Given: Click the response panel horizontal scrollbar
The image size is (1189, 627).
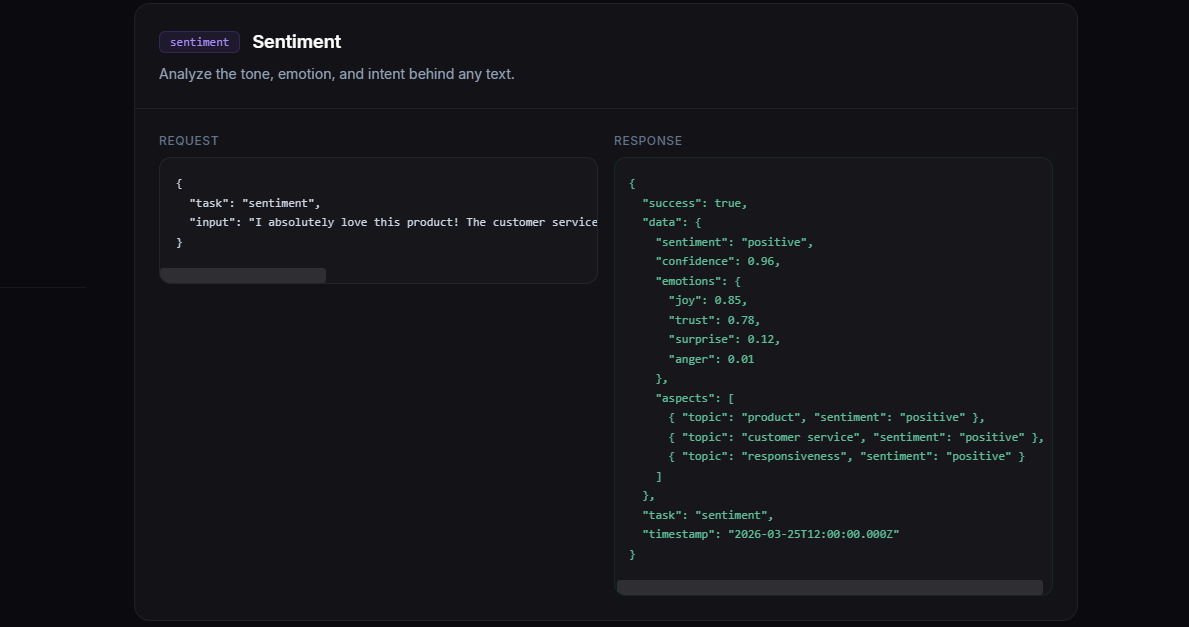Looking at the screenshot, I should pyautogui.click(x=829, y=587).
